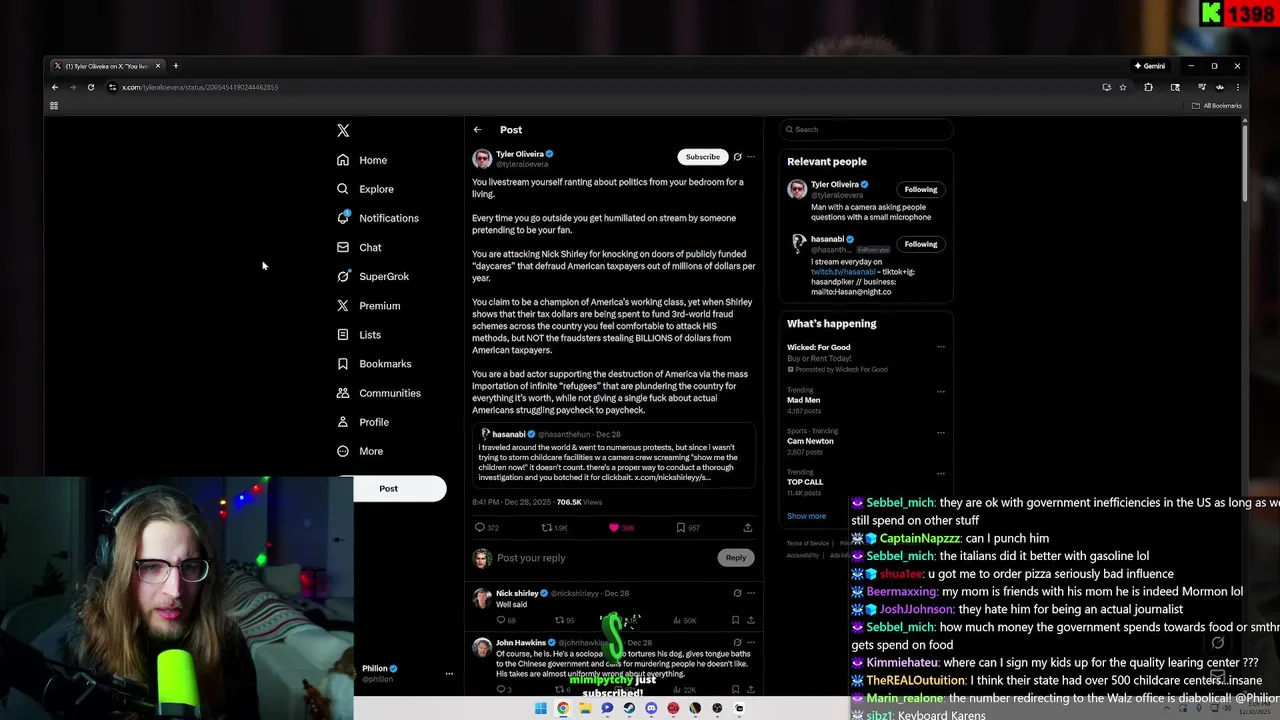Bookmark Nick shirley's comment
1280x720 pixels.
[x=735, y=620]
